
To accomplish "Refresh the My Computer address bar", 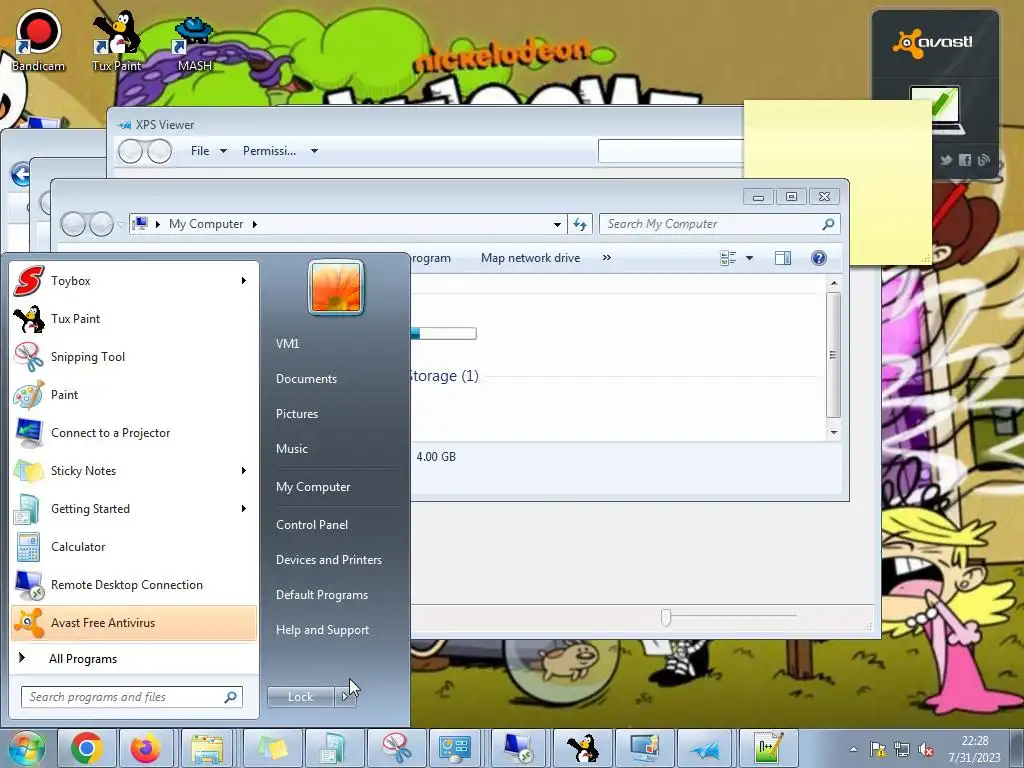I will pyautogui.click(x=580, y=224).
